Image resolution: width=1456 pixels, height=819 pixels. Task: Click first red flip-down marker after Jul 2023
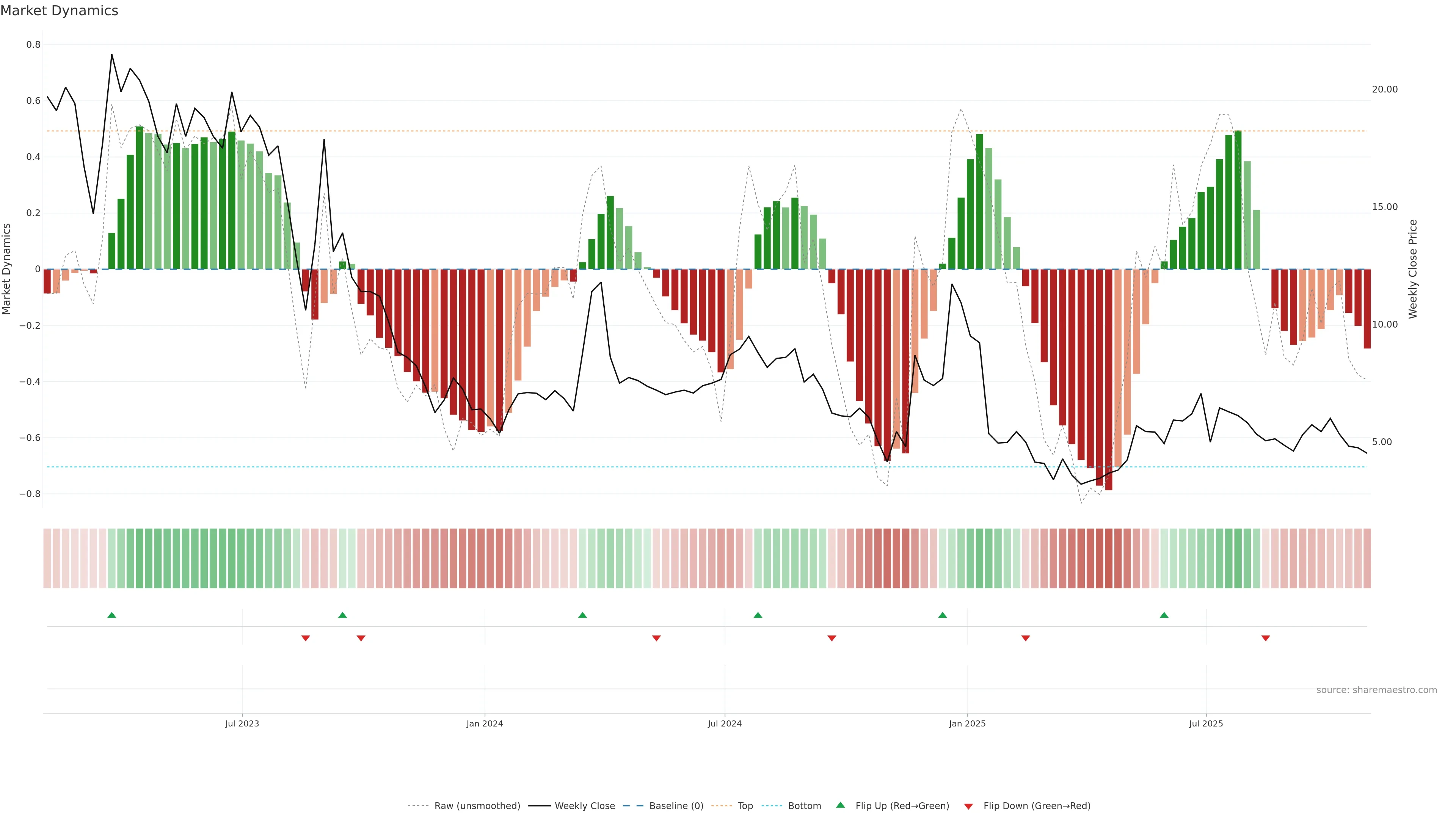306,638
